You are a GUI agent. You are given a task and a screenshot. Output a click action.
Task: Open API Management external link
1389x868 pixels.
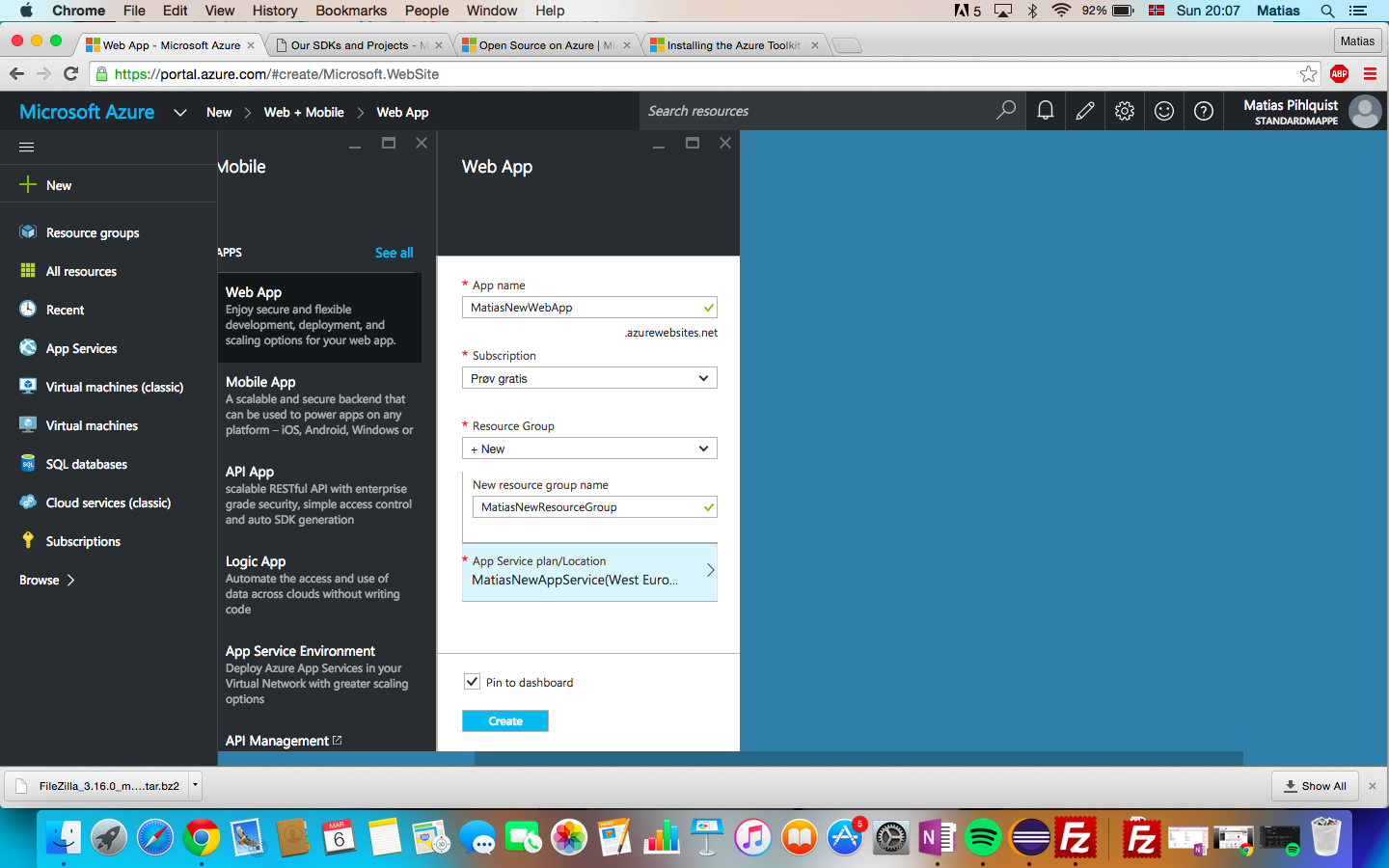click(284, 741)
